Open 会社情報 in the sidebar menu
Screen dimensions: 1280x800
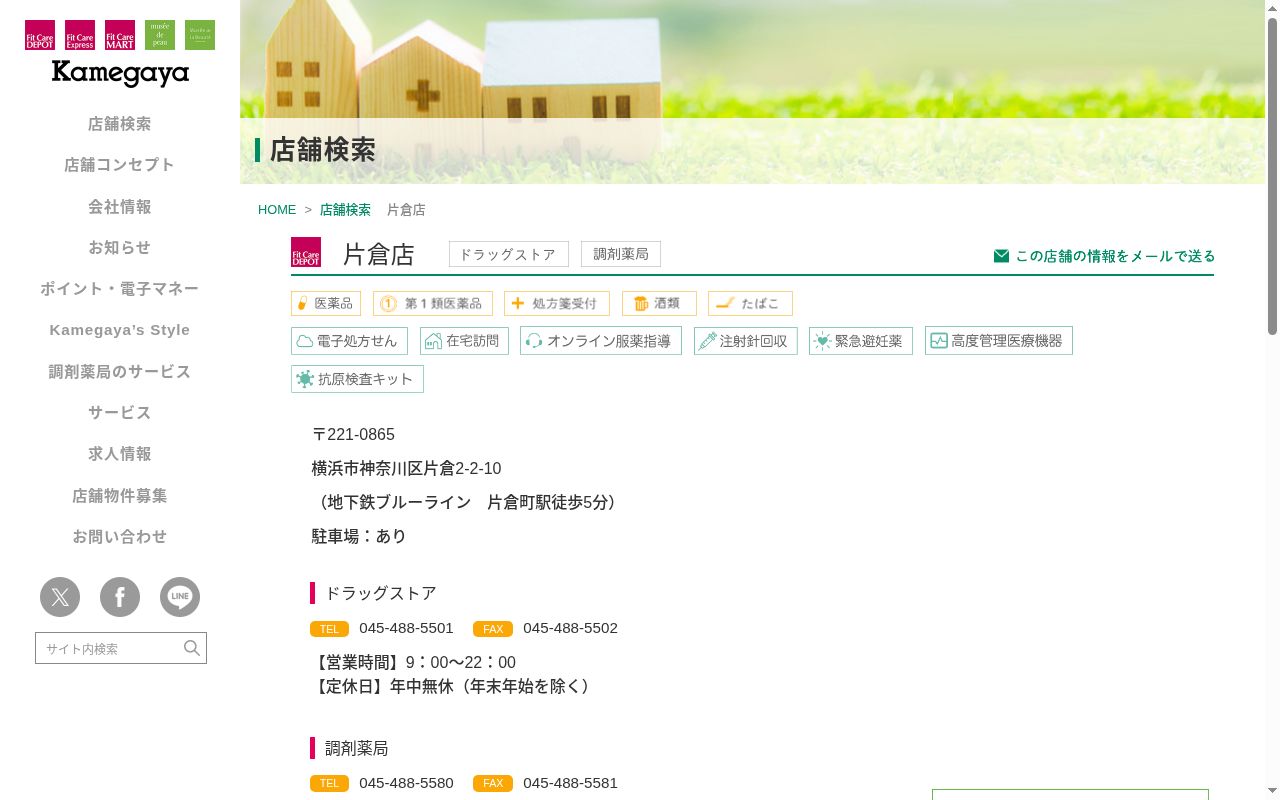tap(120, 207)
